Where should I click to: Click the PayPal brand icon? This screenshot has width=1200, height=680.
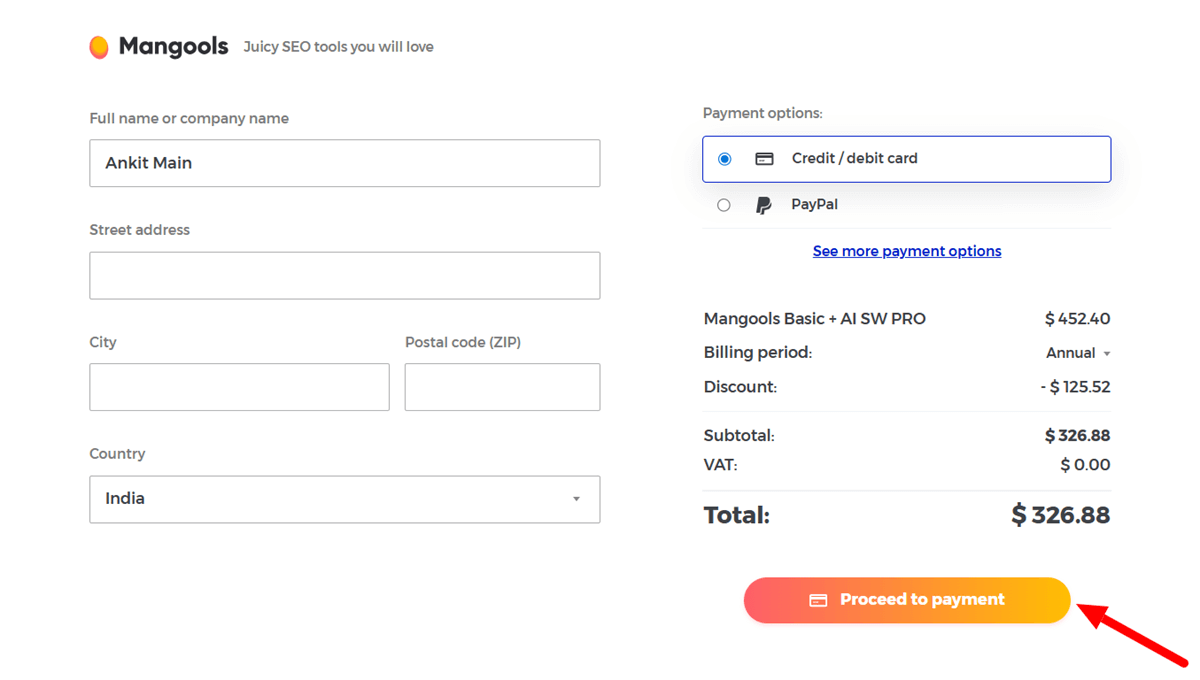(763, 204)
